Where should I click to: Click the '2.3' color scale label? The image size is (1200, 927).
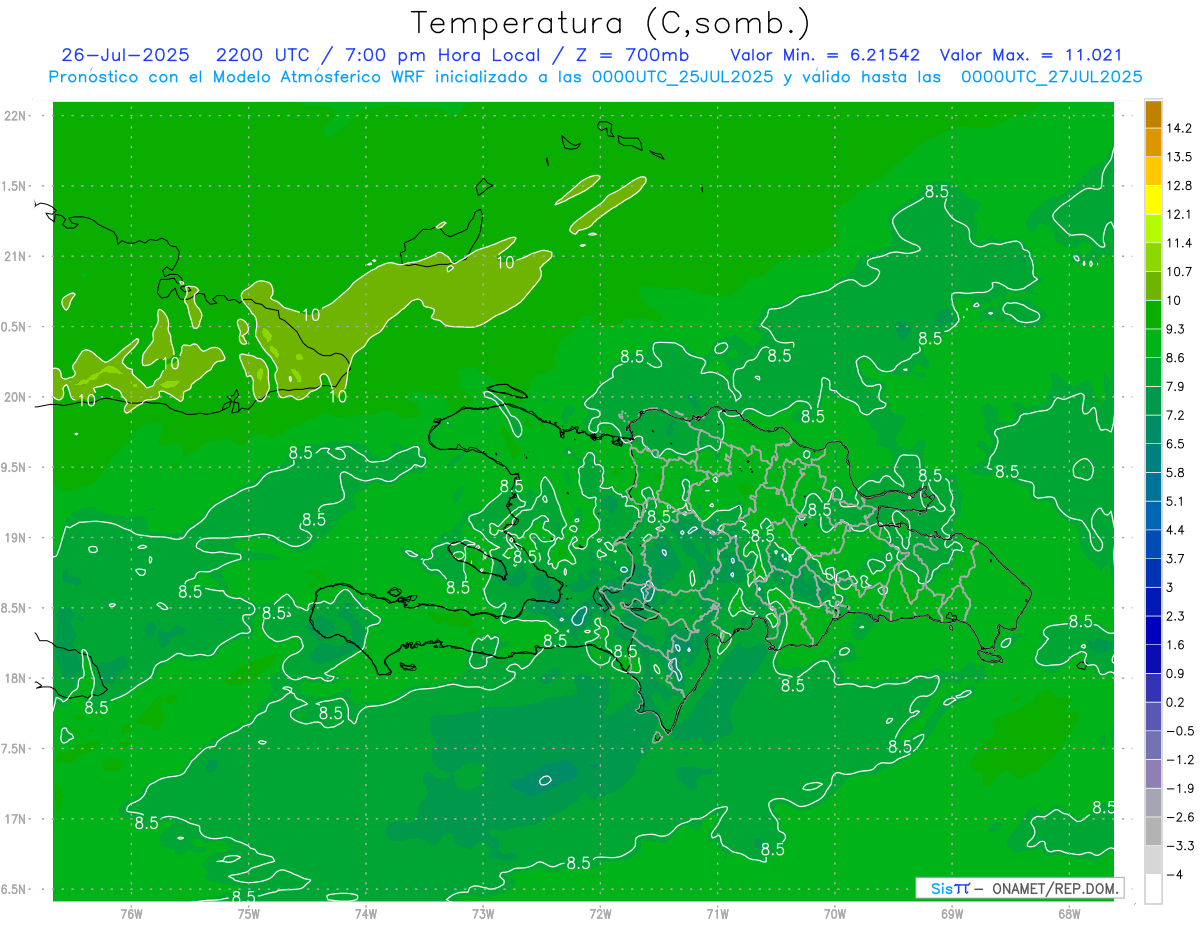pos(1175,616)
